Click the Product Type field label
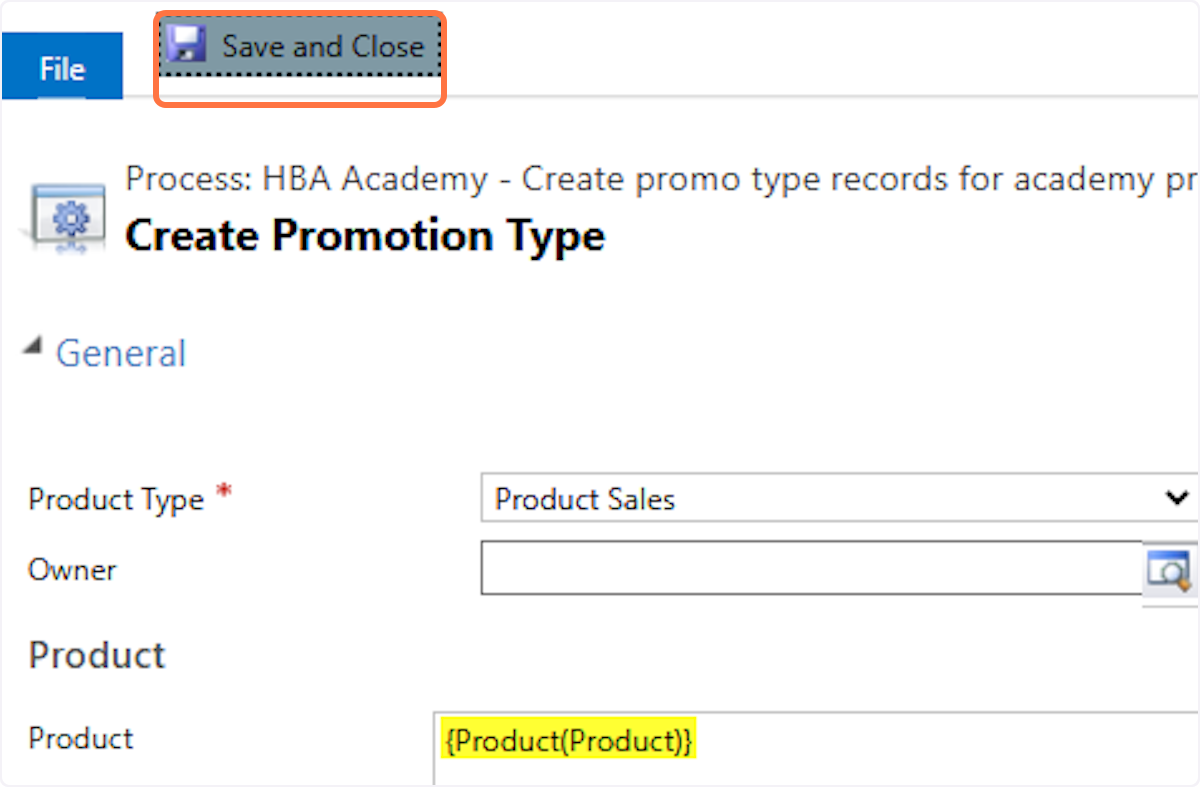Screen dimensions: 1200x787 [116, 499]
